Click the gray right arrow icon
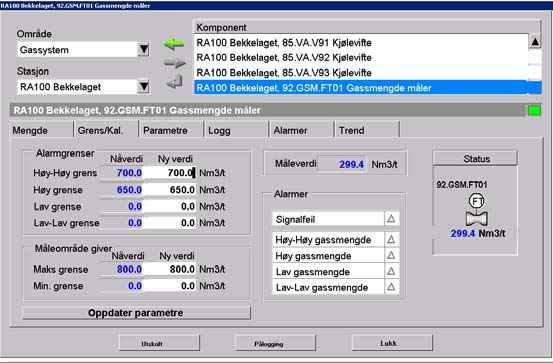This screenshot has width=553, height=363. click(x=175, y=64)
